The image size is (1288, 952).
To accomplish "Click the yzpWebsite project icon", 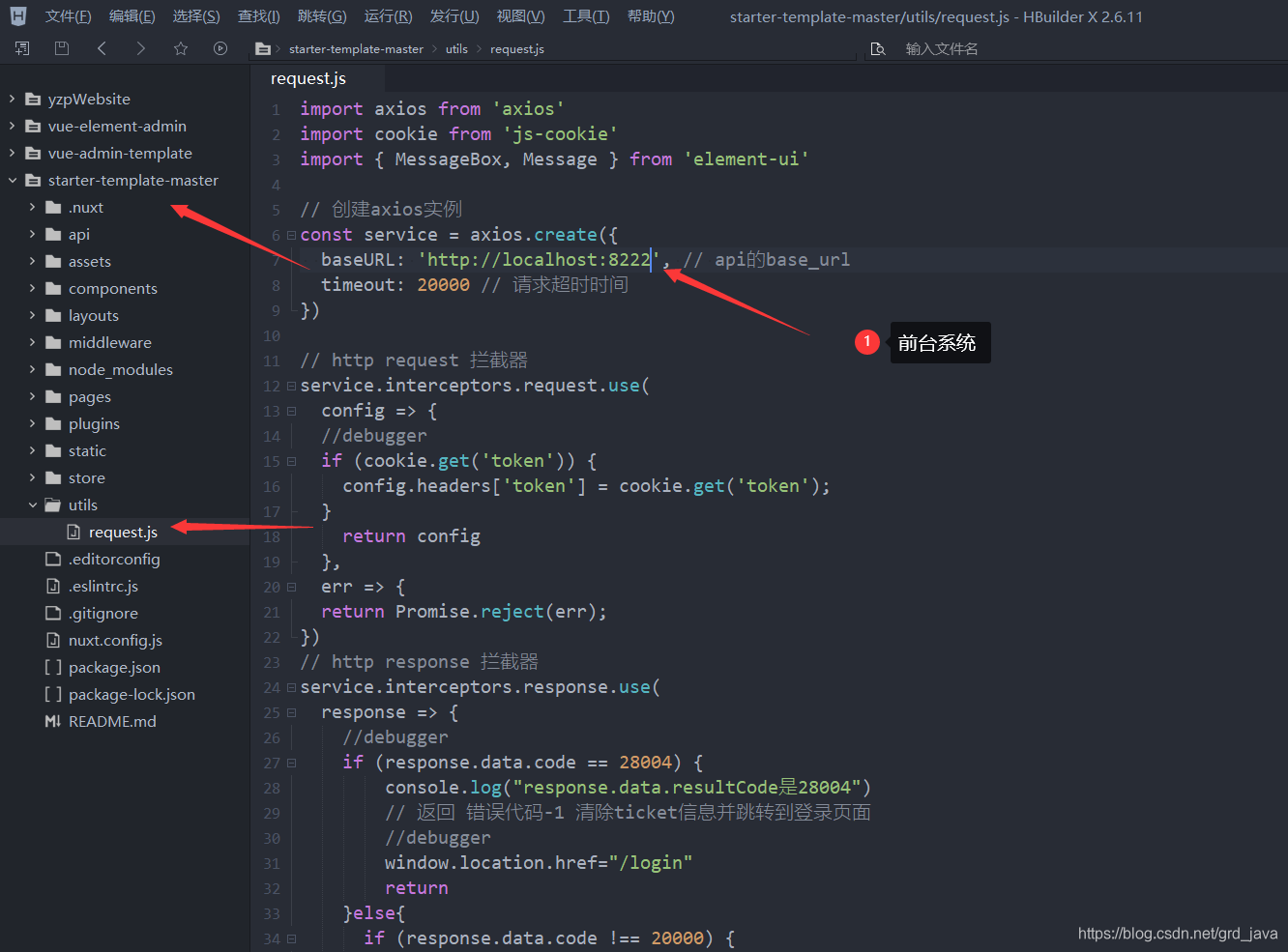I will click(x=33, y=99).
